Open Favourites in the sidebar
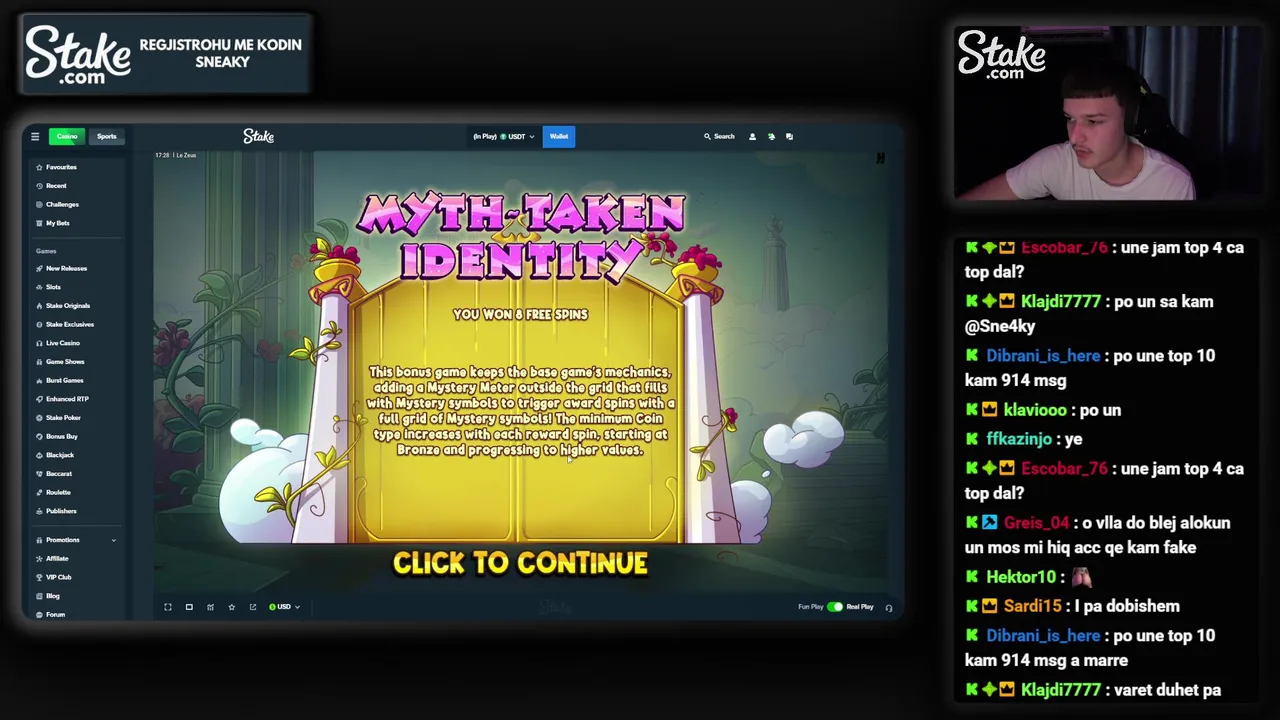 pyautogui.click(x=57, y=167)
